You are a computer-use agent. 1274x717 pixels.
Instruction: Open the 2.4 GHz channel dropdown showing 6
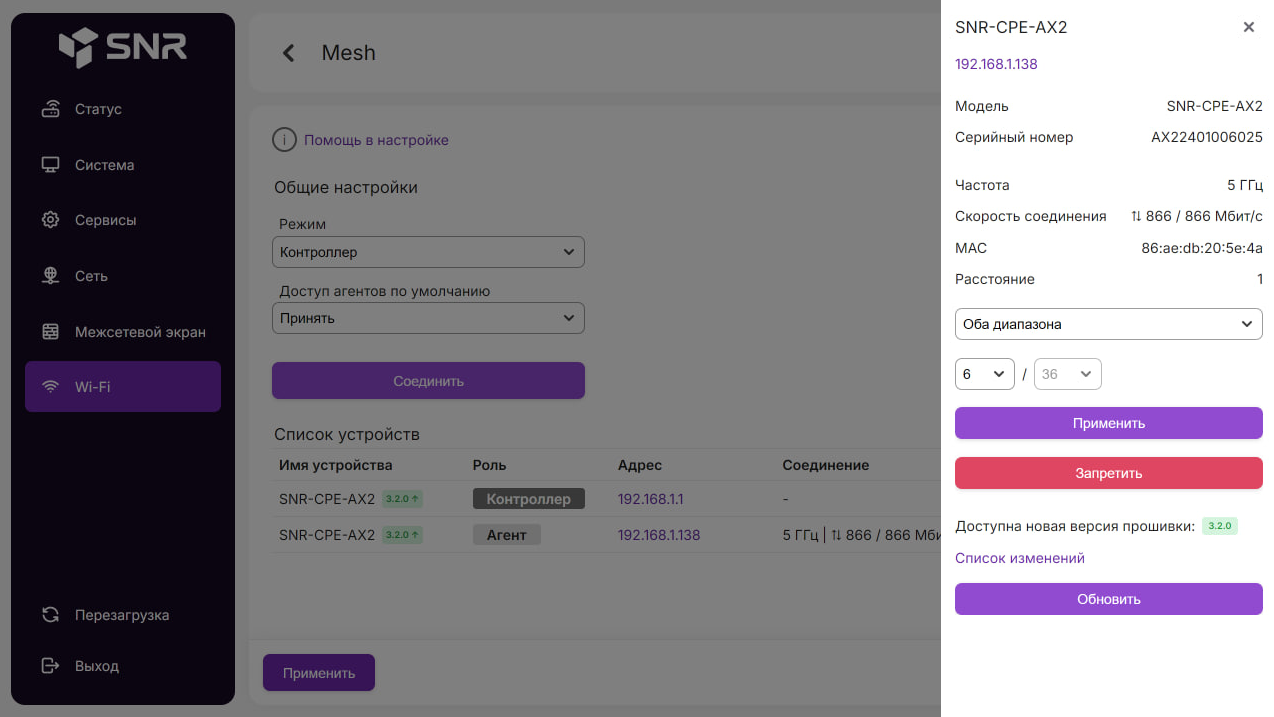[984, 374]
